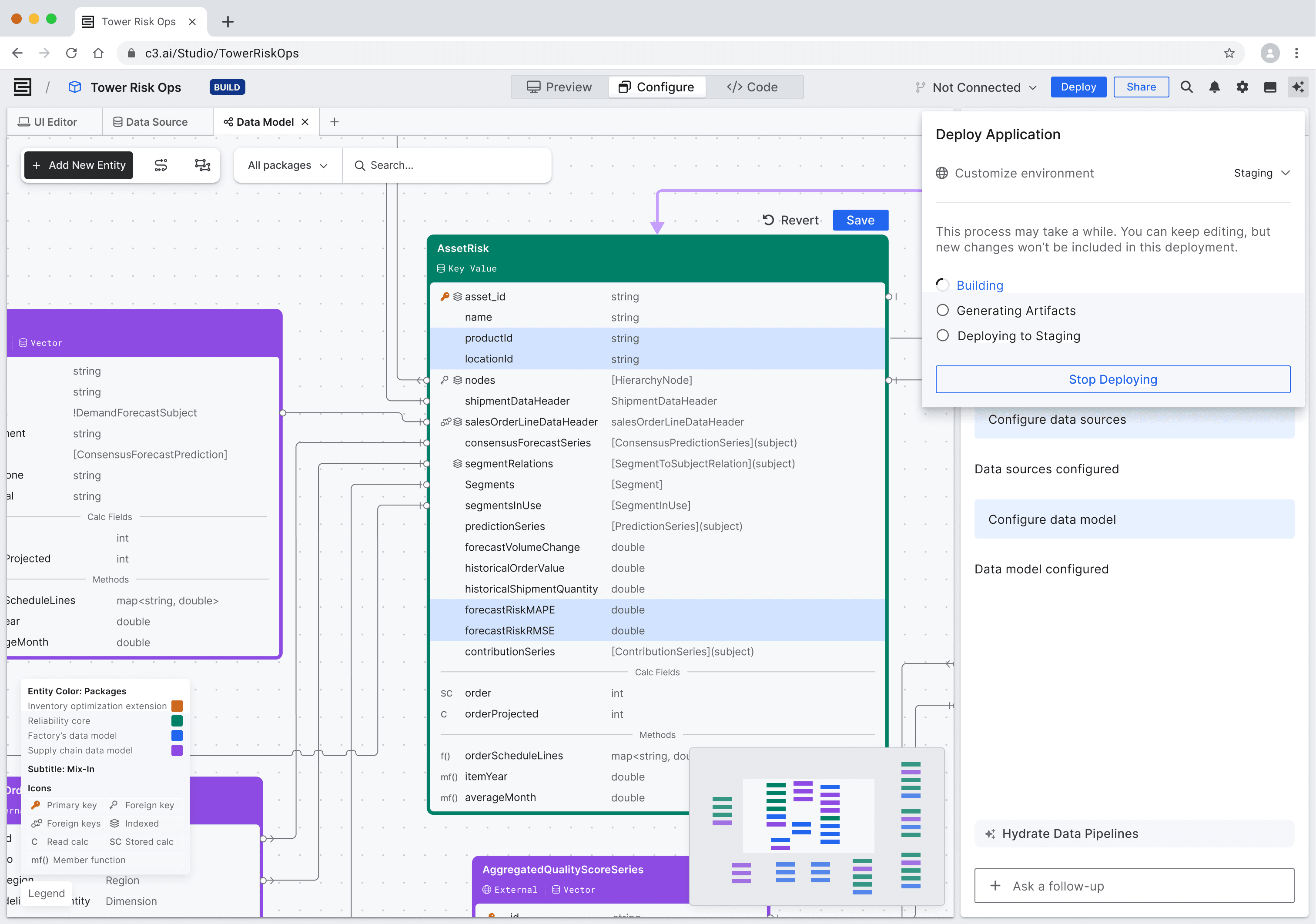The height and width of the screenshot is (924, 1316).
Task: Click the search magnifier icon in the top bar
Action: (1186, 87)
